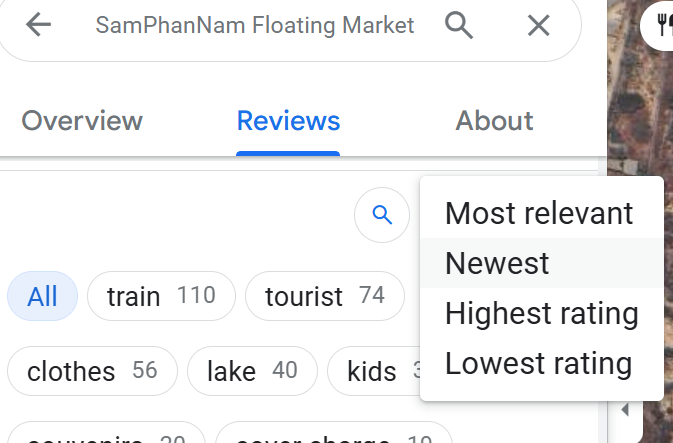Select the lake filter chip
The width and height of the screenshot is (673, 443).
click(252, 371)
